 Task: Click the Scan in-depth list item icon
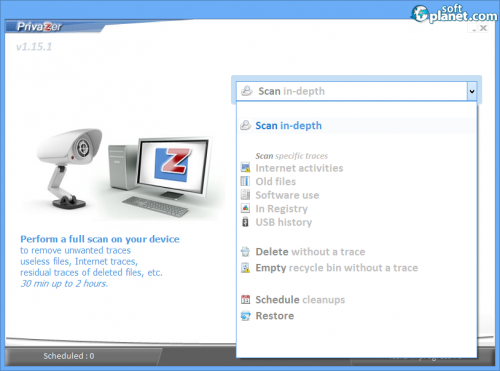[x=246, y=125]
